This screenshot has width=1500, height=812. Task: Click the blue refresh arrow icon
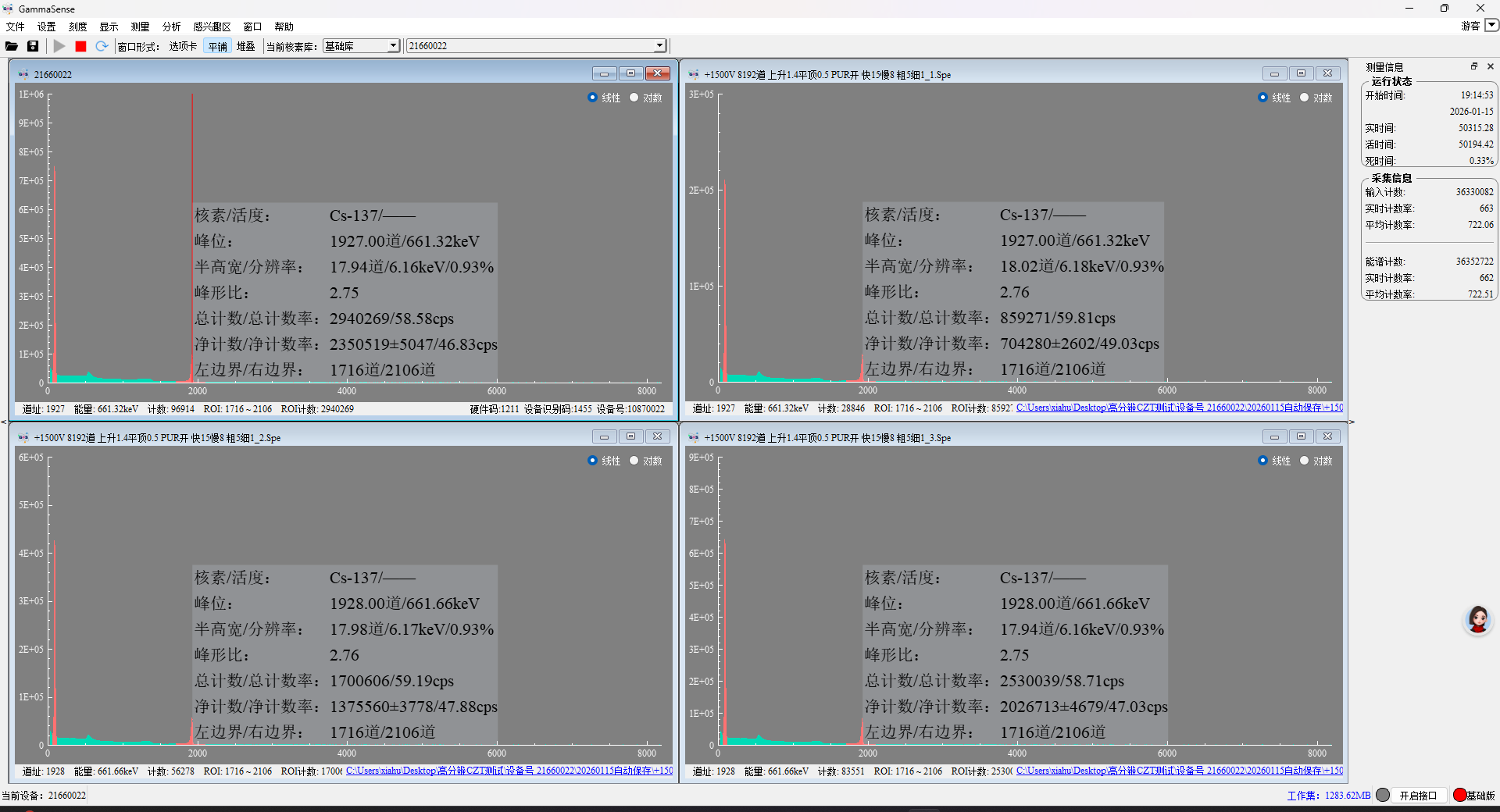[102, 46]
